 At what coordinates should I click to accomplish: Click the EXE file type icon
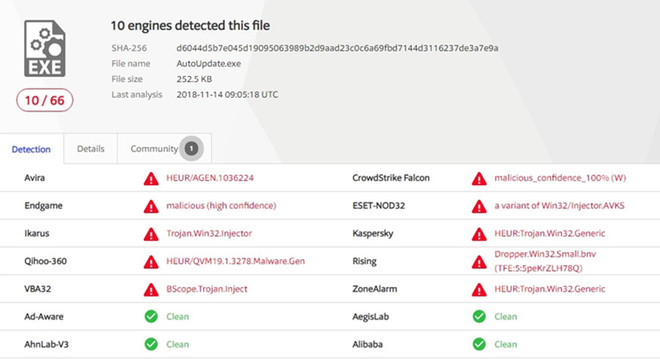45,48
